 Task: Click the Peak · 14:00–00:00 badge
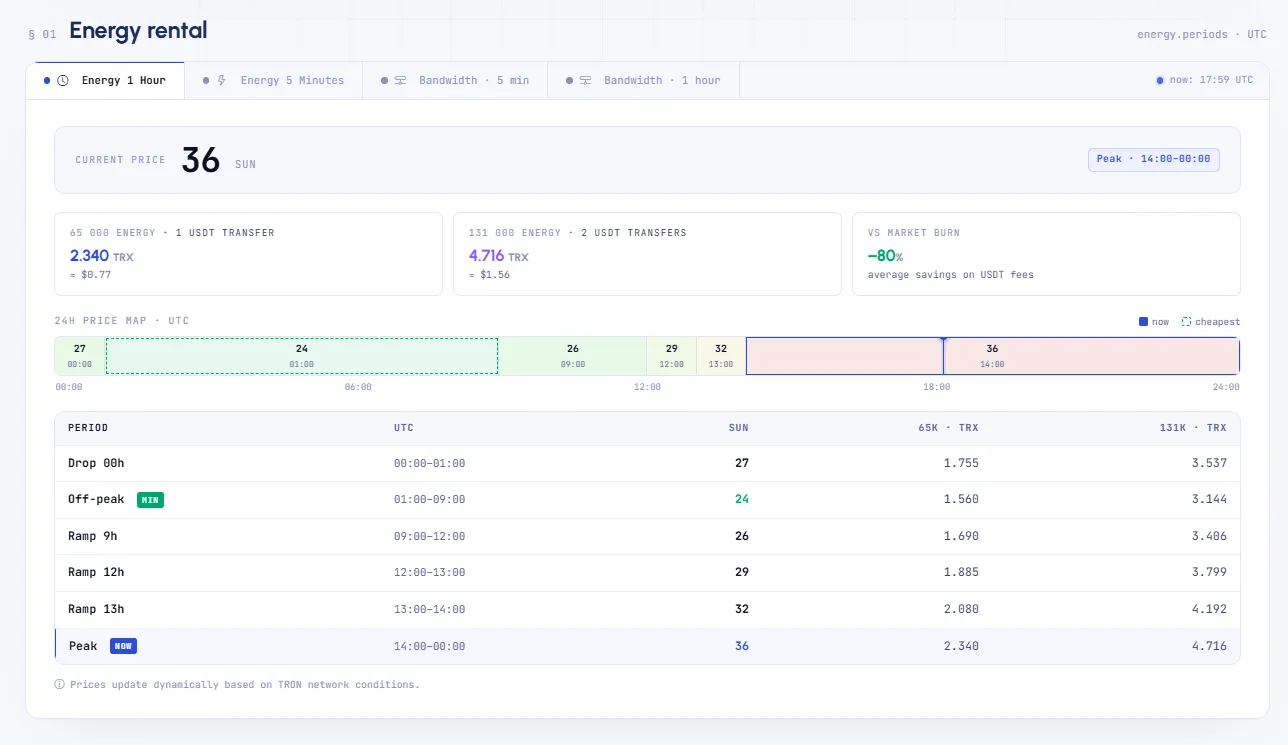click(1153, 159)
